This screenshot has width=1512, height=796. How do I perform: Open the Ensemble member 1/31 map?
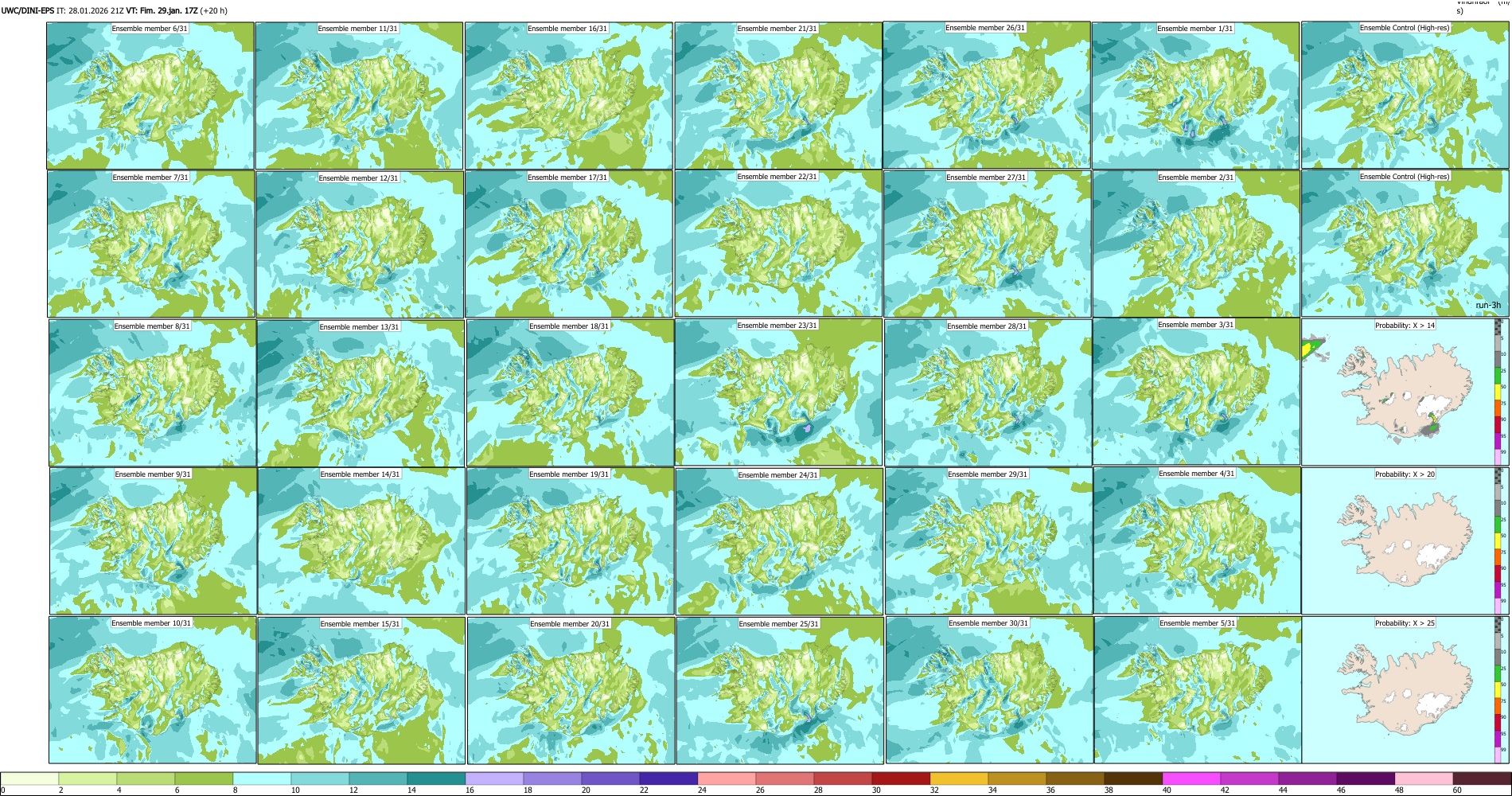1195,96
